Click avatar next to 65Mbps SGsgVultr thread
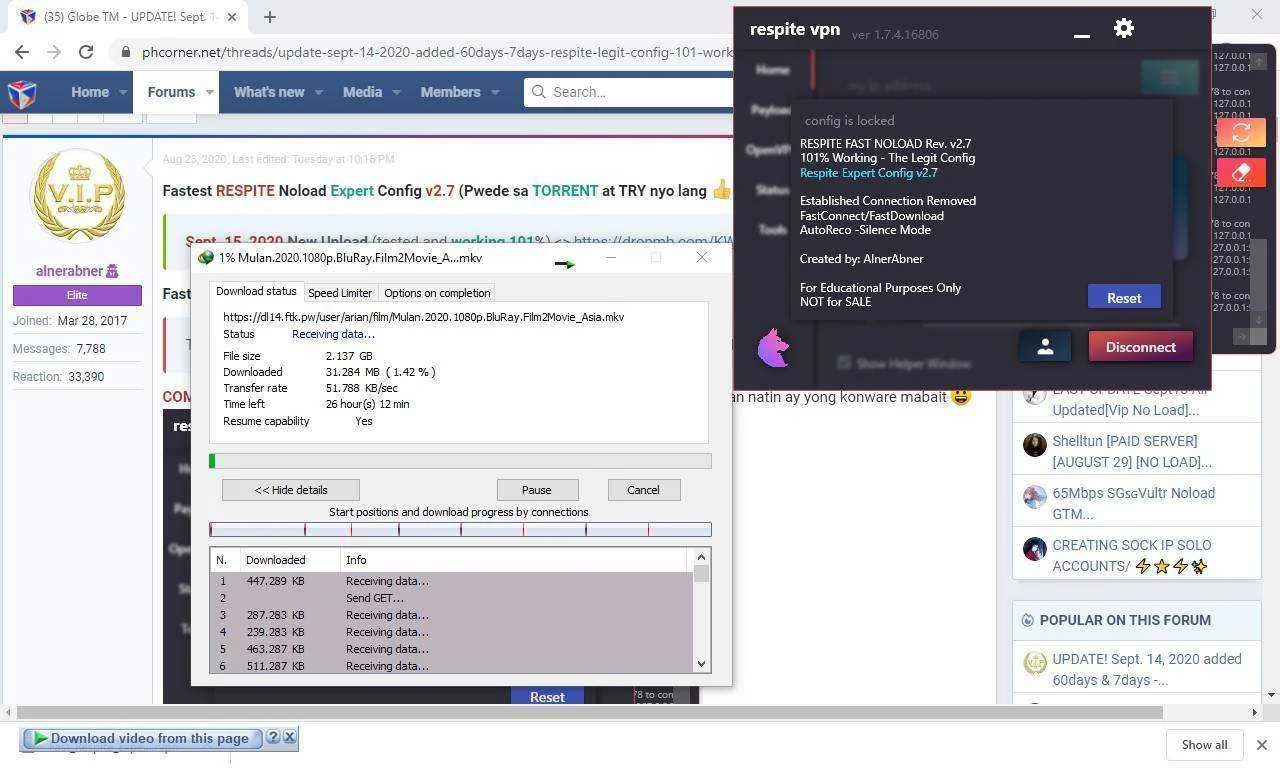This screenshot has width=1280, height=770. click(x=1034, y=497)
